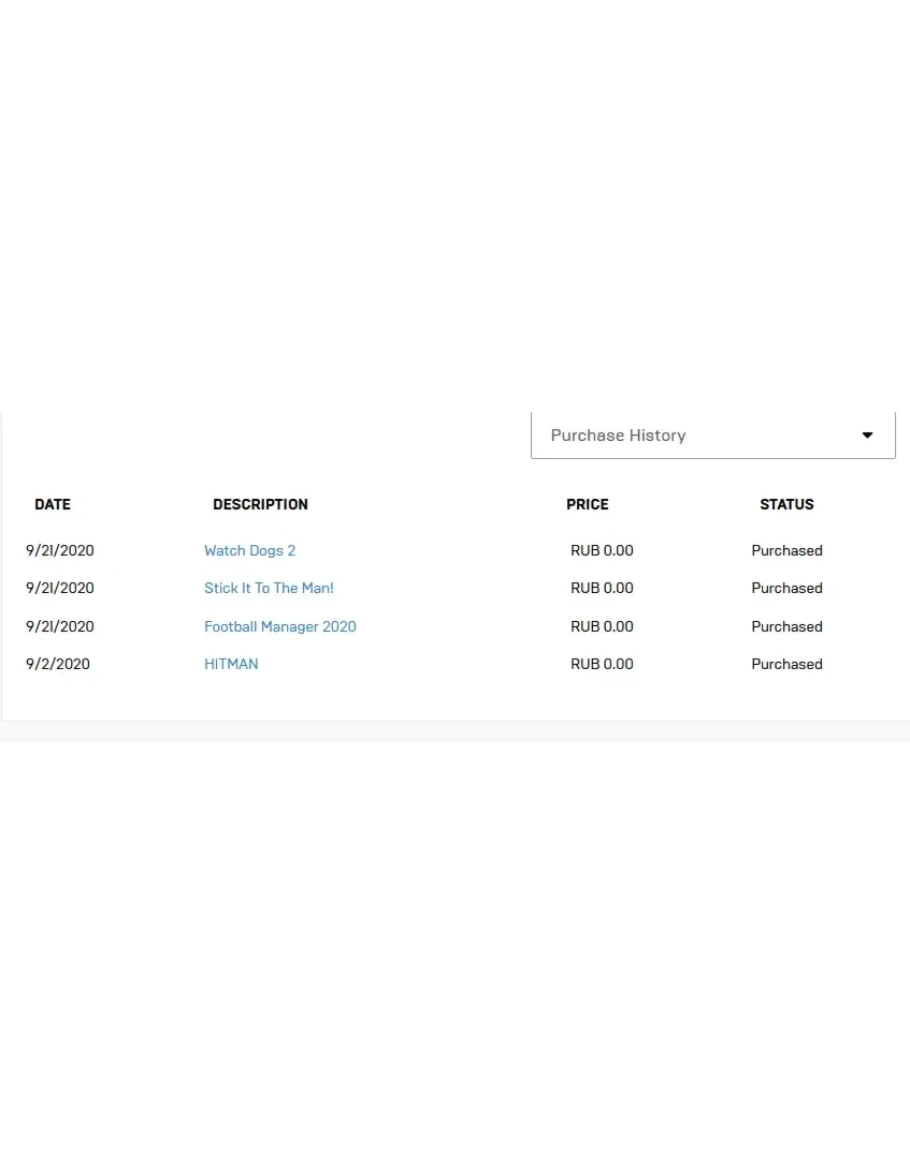Open the Stick It To The Man! link
This screenshot has height=1155, width=910.
[269, 588]
